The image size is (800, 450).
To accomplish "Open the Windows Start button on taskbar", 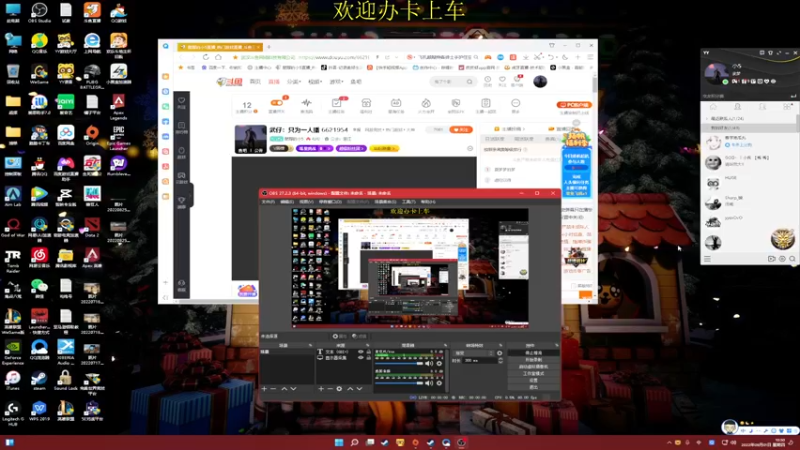I will click(339, 443).
